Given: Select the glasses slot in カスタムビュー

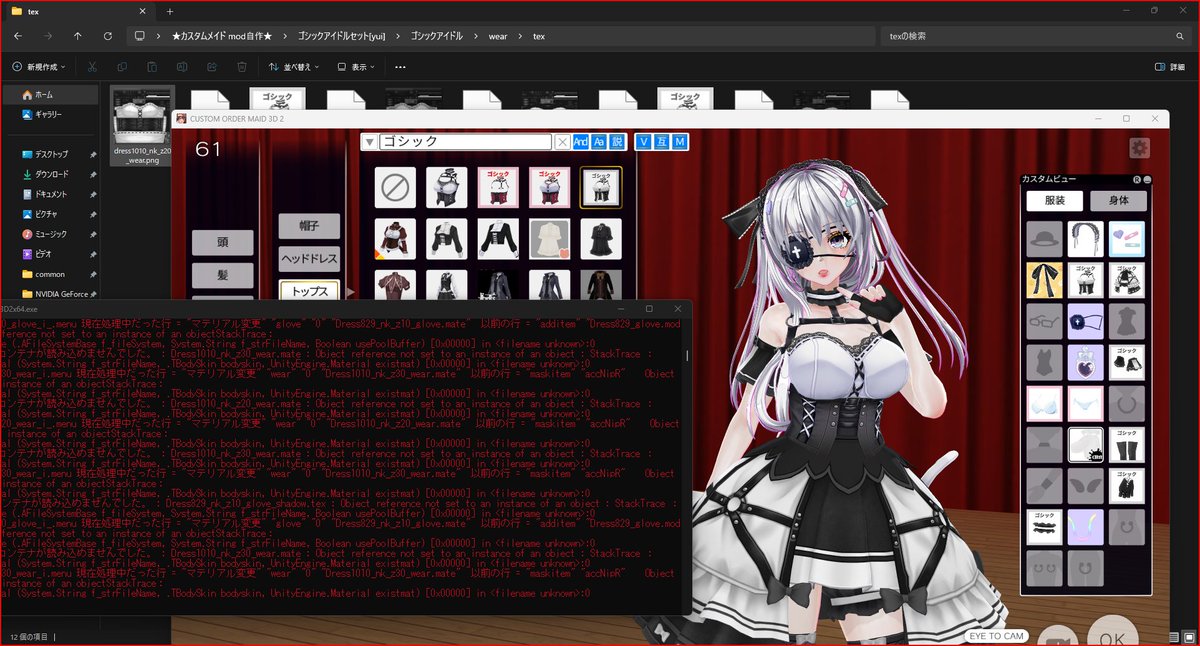Looking at the screenshot, I should point(1044,321).
